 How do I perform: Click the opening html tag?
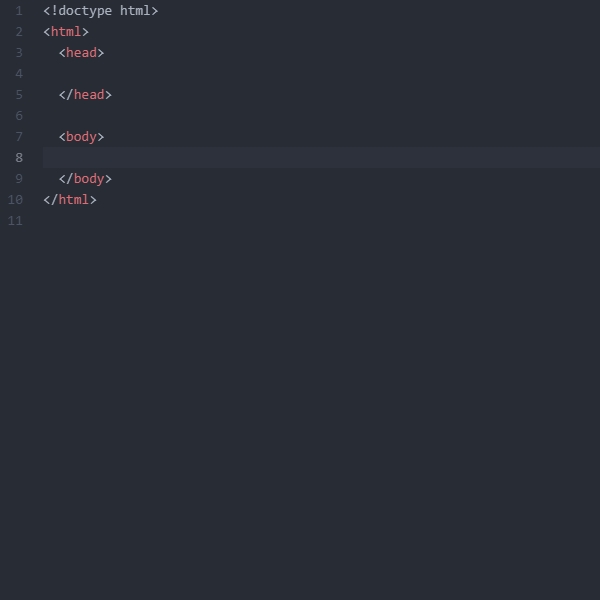point(66,32)
